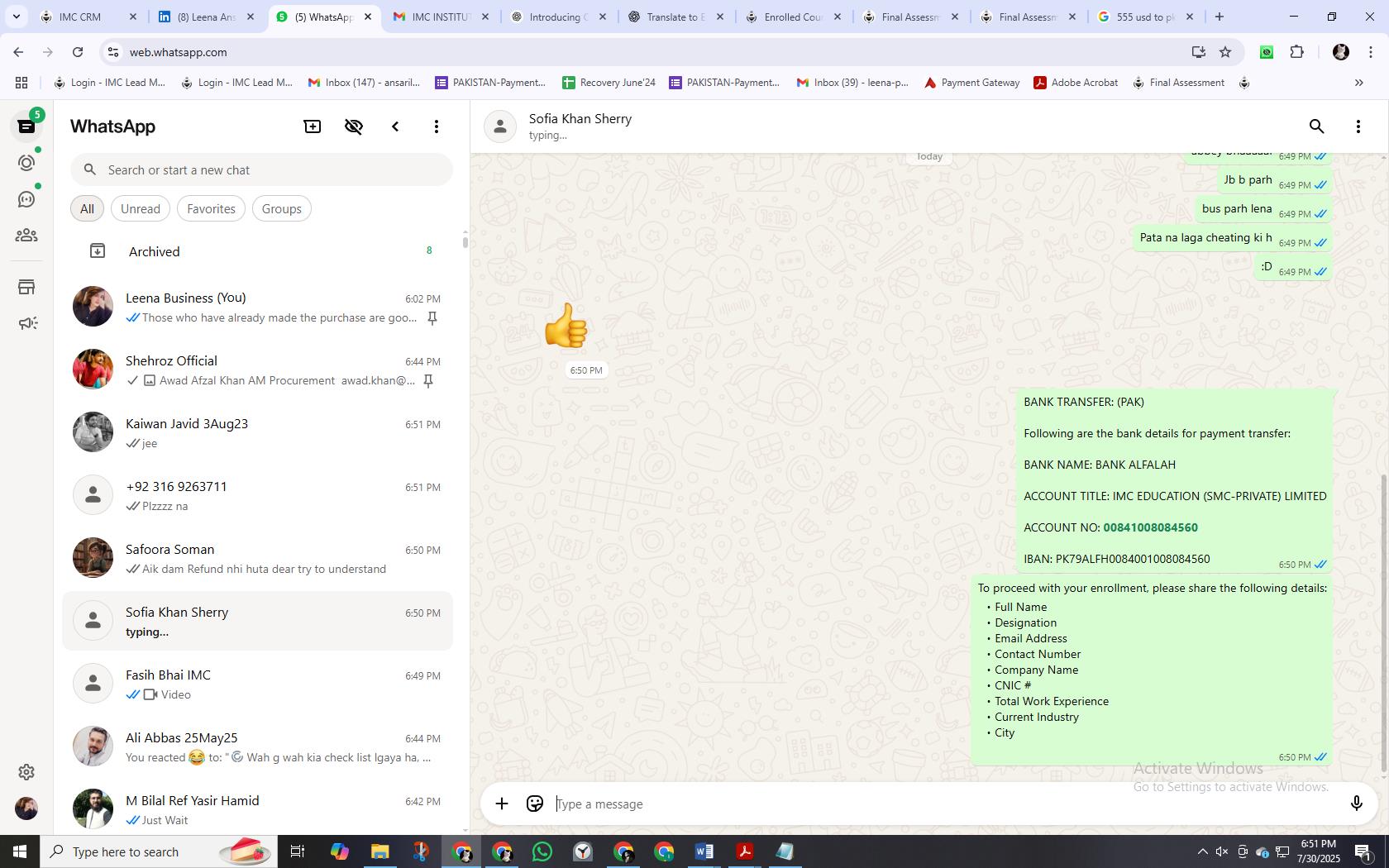Switch to Enrolled Courses browser tab

coord(794,17)
